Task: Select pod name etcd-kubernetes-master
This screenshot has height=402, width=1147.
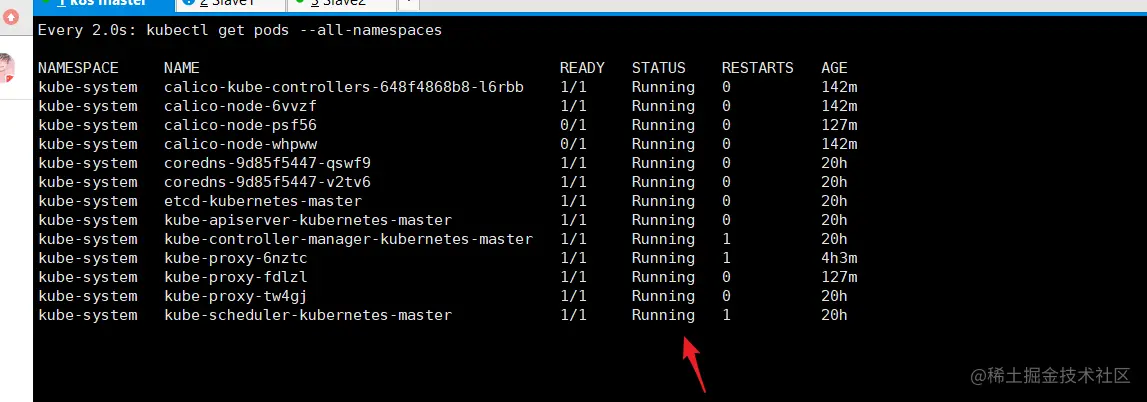Action: [x=263, y=201]
